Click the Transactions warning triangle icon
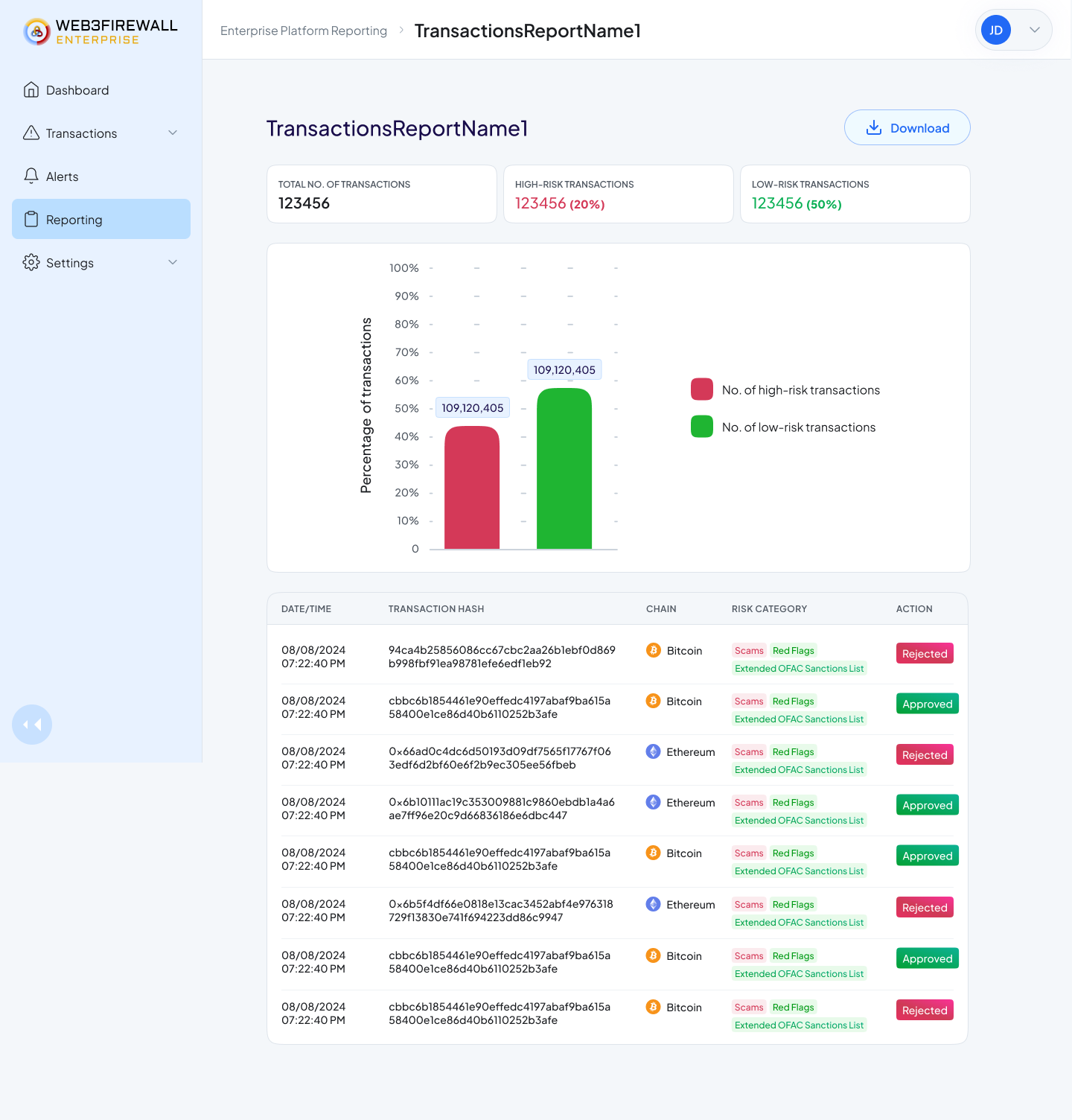This screenshot has height=1120, width=1072. pyautogui.click(x=31, y=133)
